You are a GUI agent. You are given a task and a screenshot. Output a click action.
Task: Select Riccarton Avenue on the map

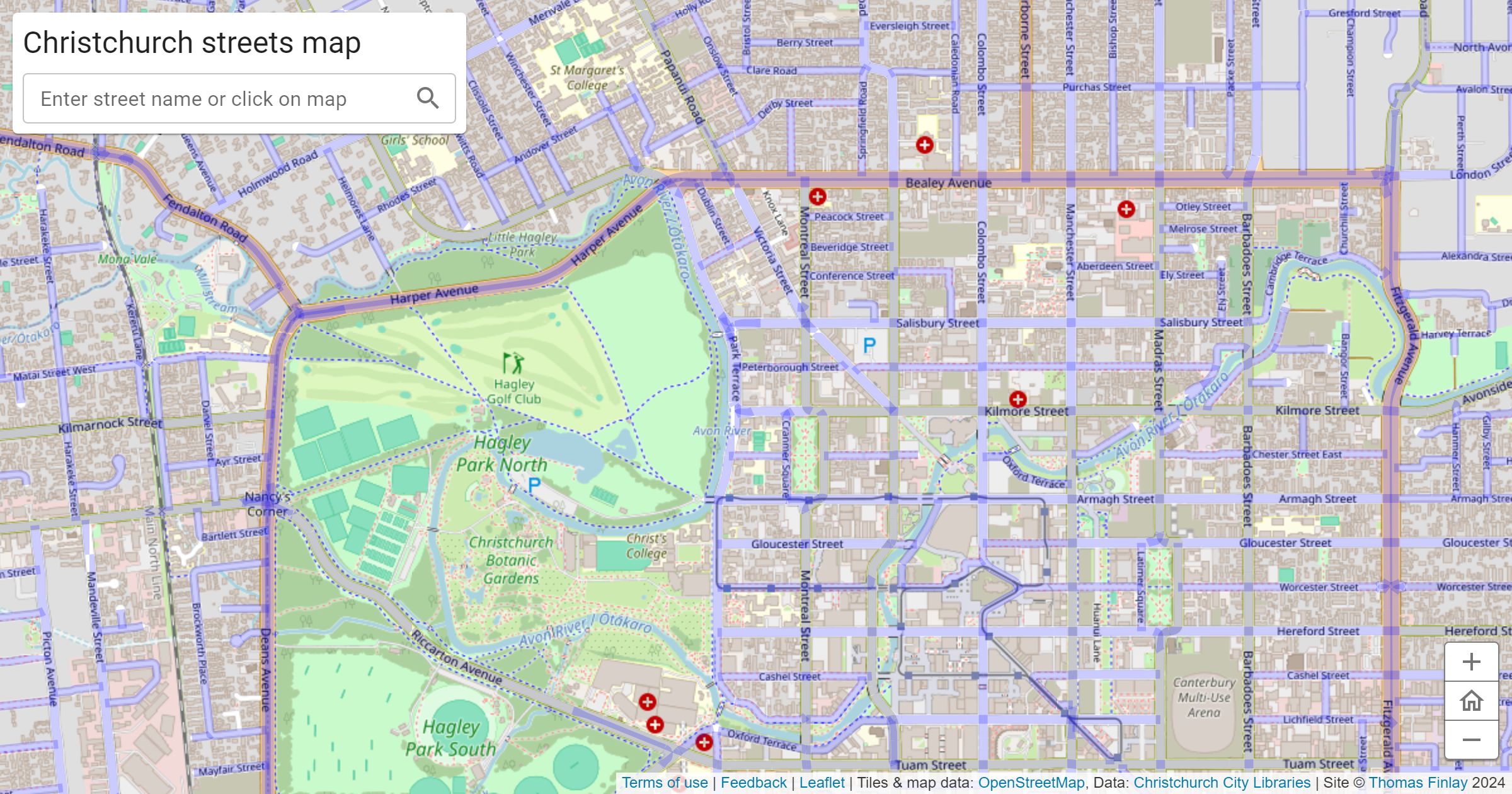coord(457,657)
